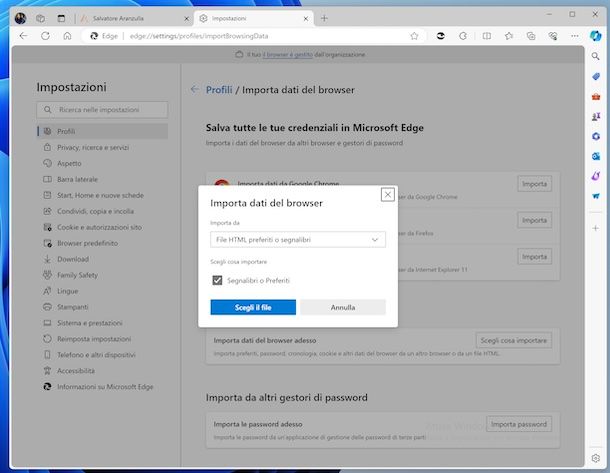Click the Scegli il file button
This screenshot has width=610, height=473.
click(253, 307)
